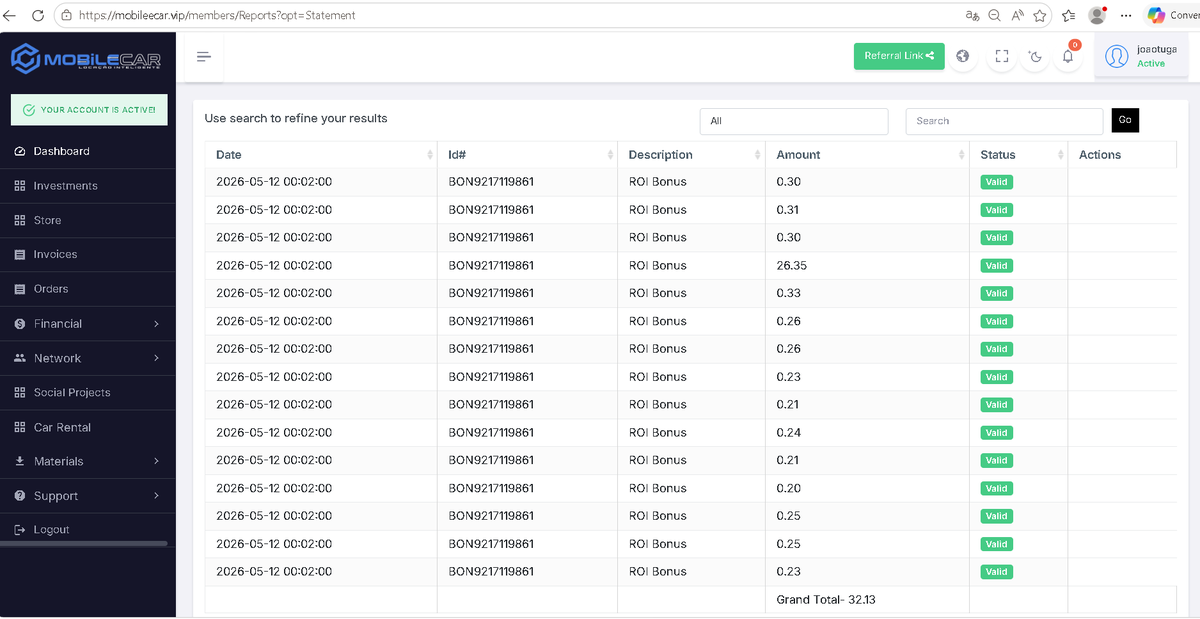Click the Valid badge in the 26.35 row
1200x619 pixels.
pyautogui.click(x=996, y=266)
